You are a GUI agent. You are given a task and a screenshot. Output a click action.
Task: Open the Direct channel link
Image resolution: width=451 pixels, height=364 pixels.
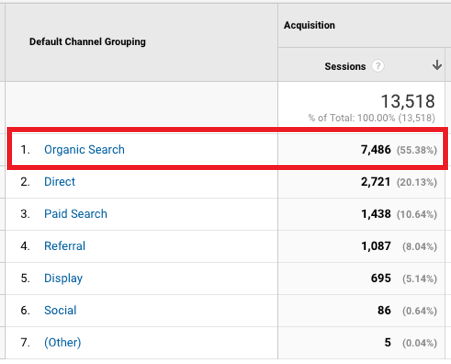click(x=60, y=182)
